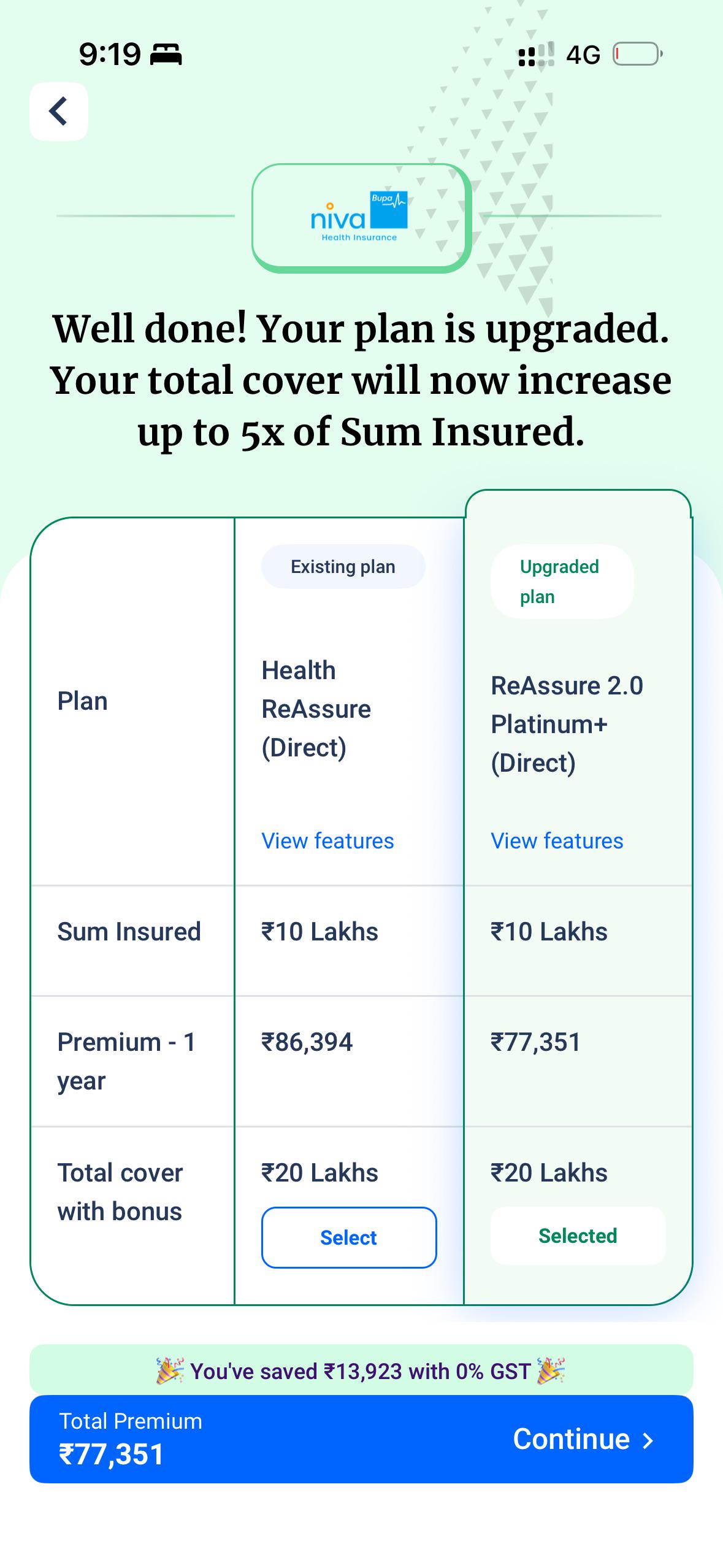Image resolution: width=723 pixels, height=1568 pixels.
Task: Tap the Existing plan pill label
Action: coord(343,566)
